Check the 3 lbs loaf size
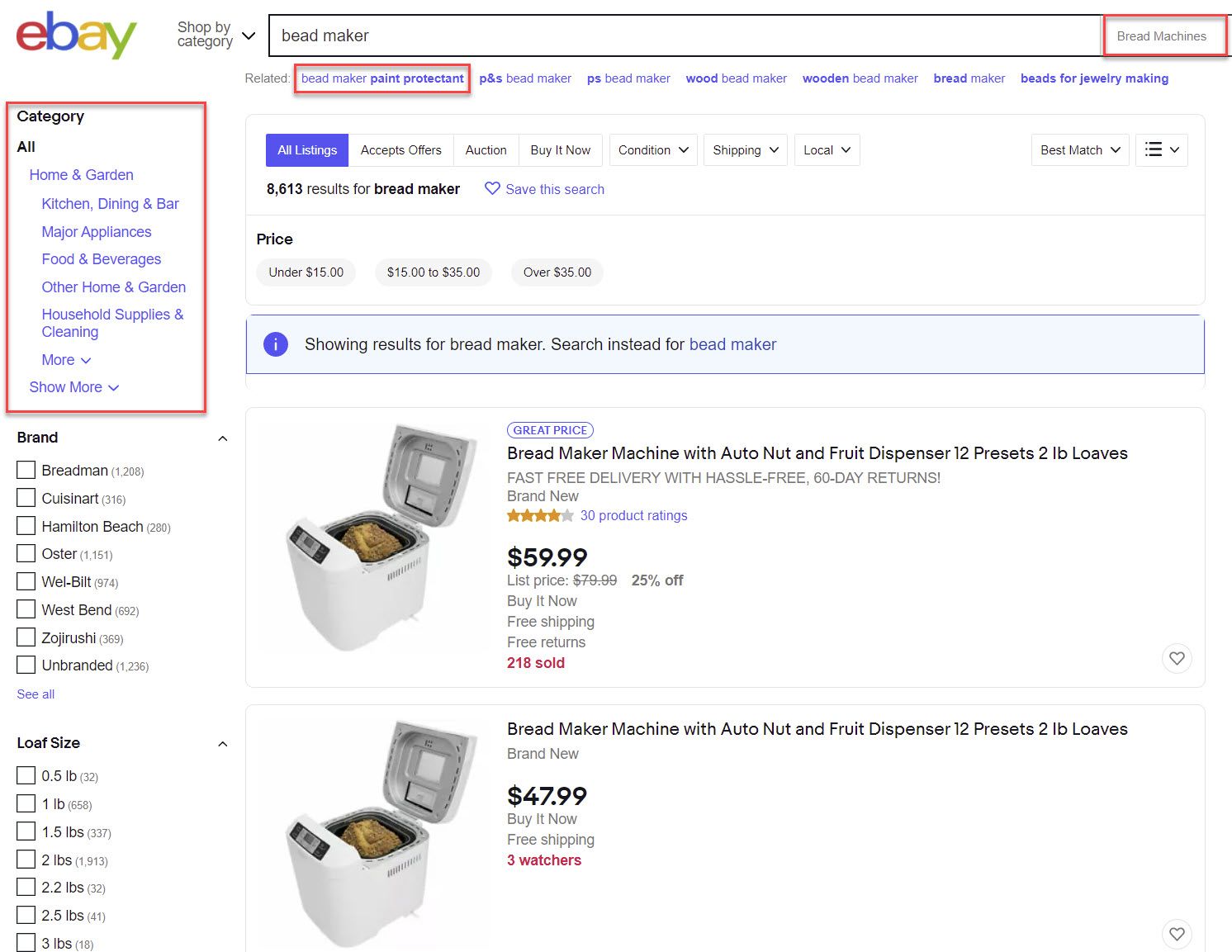The height and width of the screenshot is (952, 1232). click(x=26, y=942)
